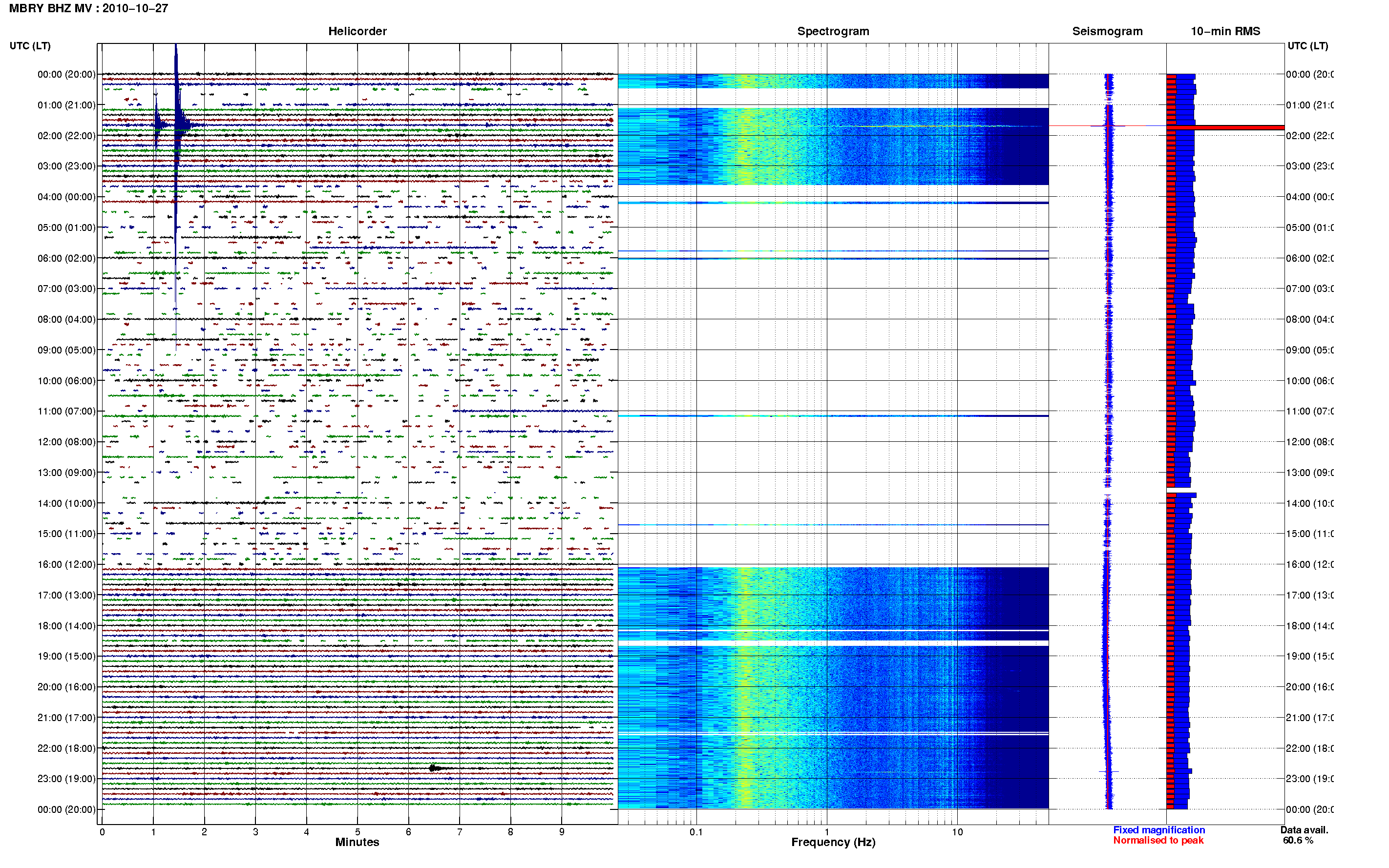Click the left '10:00 (06:00)' time label
The image size is (1389, 868).
pos(66,381)
